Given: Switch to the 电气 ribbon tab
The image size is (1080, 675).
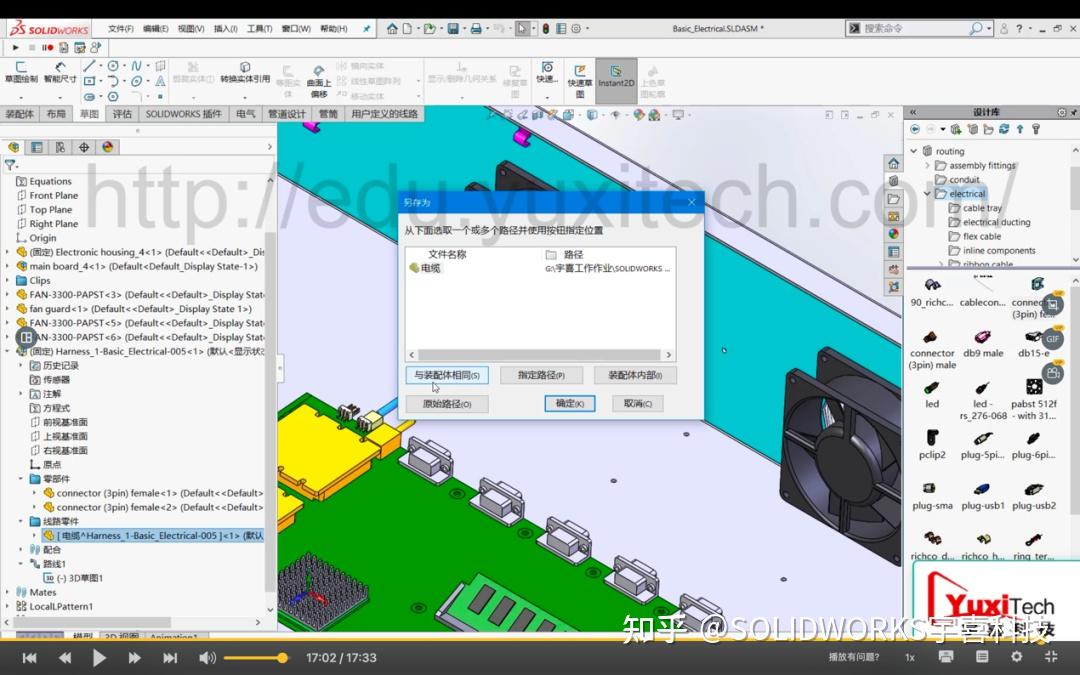Looking at the screenshot, I should [x=246, y=113].
